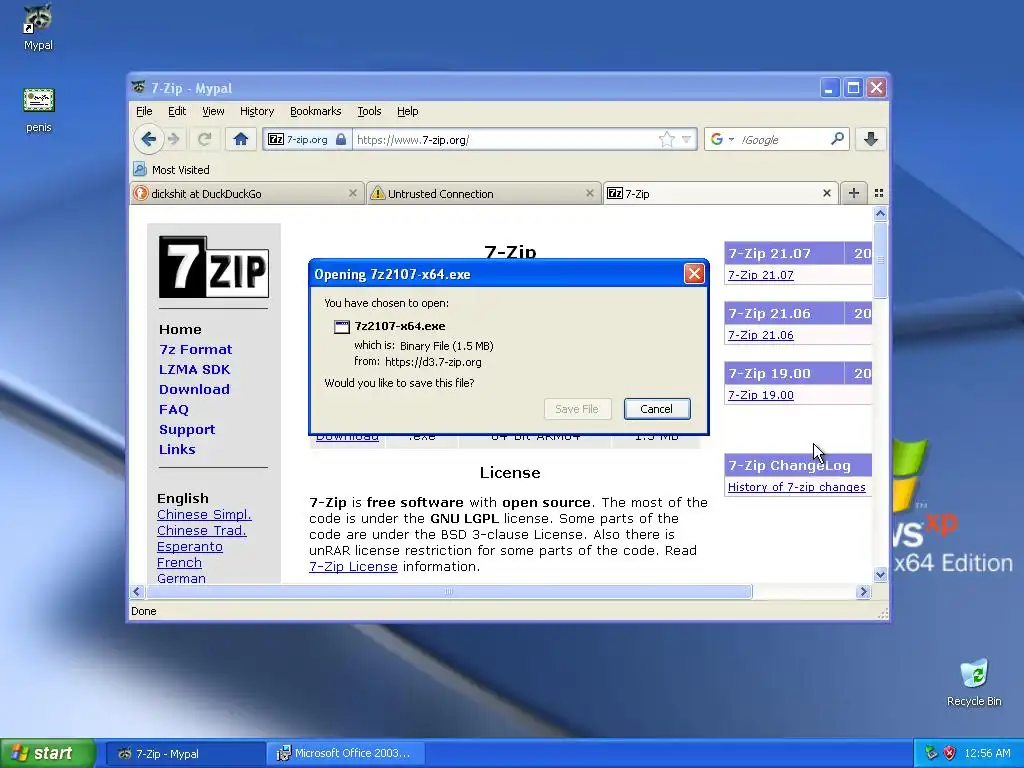Open the URL history dropdown arrow
Image resolution: width=1024 pixels, height=768 pixels.
pos(686,139)
